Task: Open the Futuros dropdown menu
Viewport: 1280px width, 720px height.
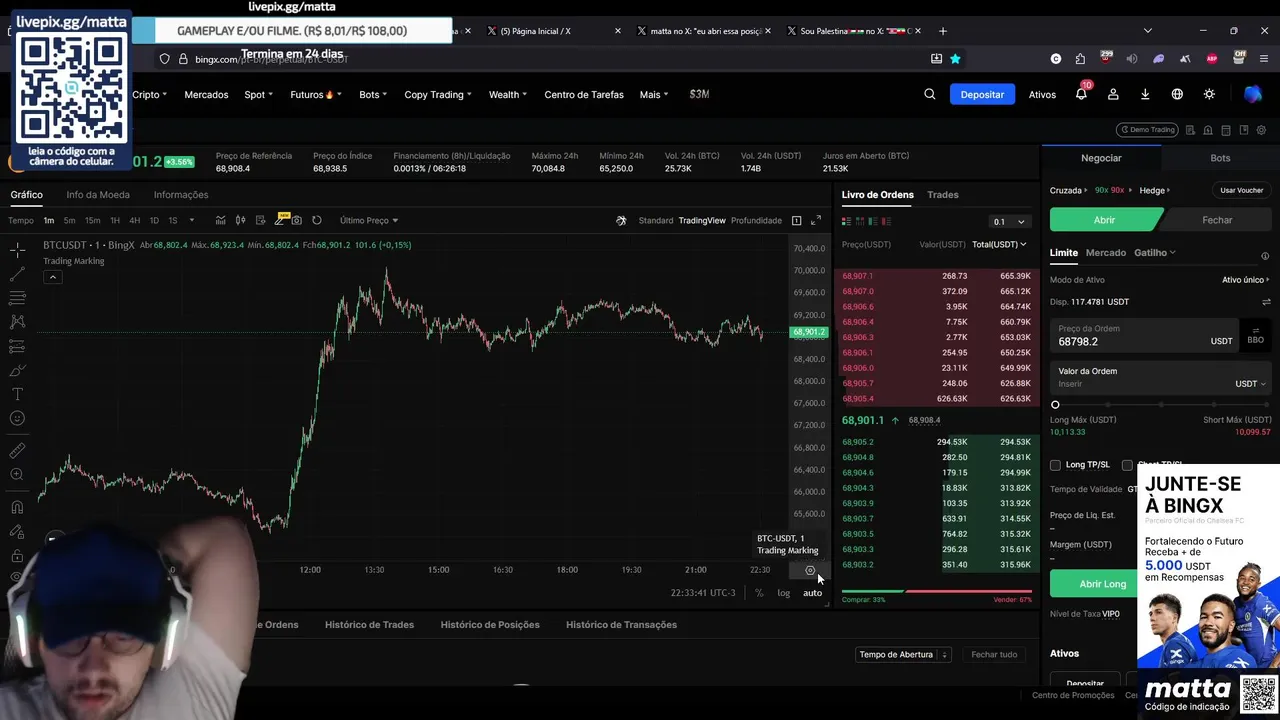Action: (x=316, y=94)
